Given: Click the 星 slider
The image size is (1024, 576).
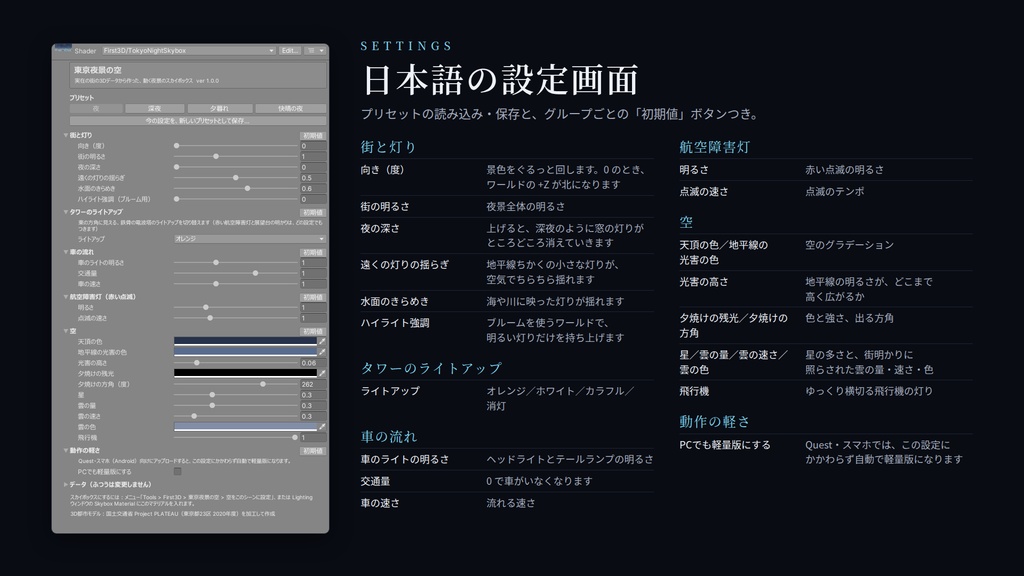Looking at the screenshot, I should (x=236, y=395).
